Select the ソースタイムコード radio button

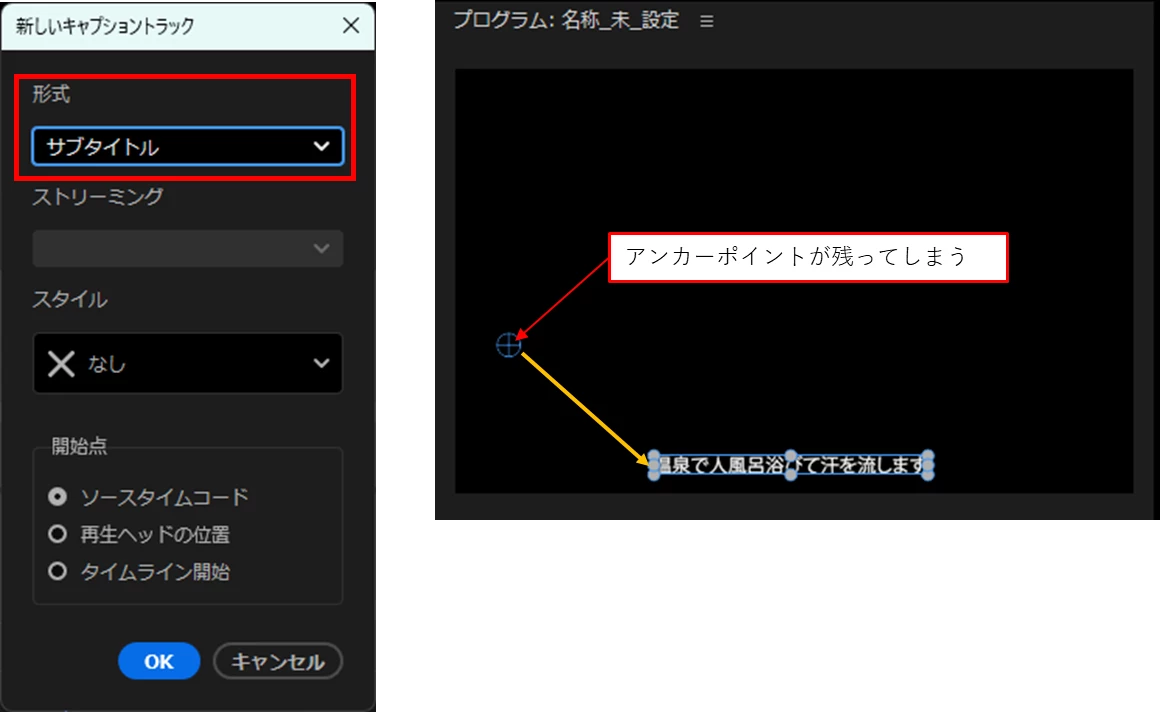tap(58, 497)
